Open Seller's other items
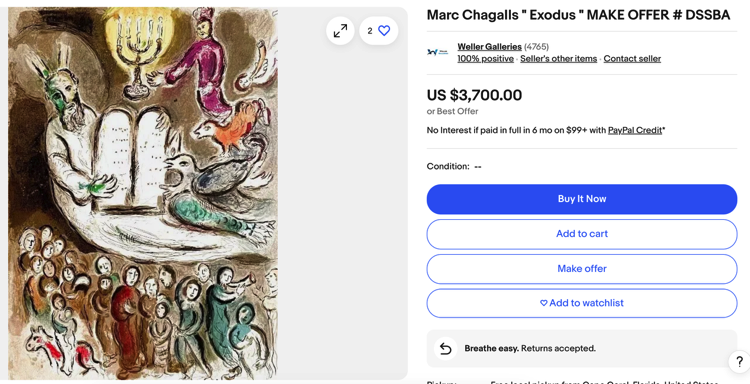The height and width of the screenshot is (384, 750). (x=559, y=59)
